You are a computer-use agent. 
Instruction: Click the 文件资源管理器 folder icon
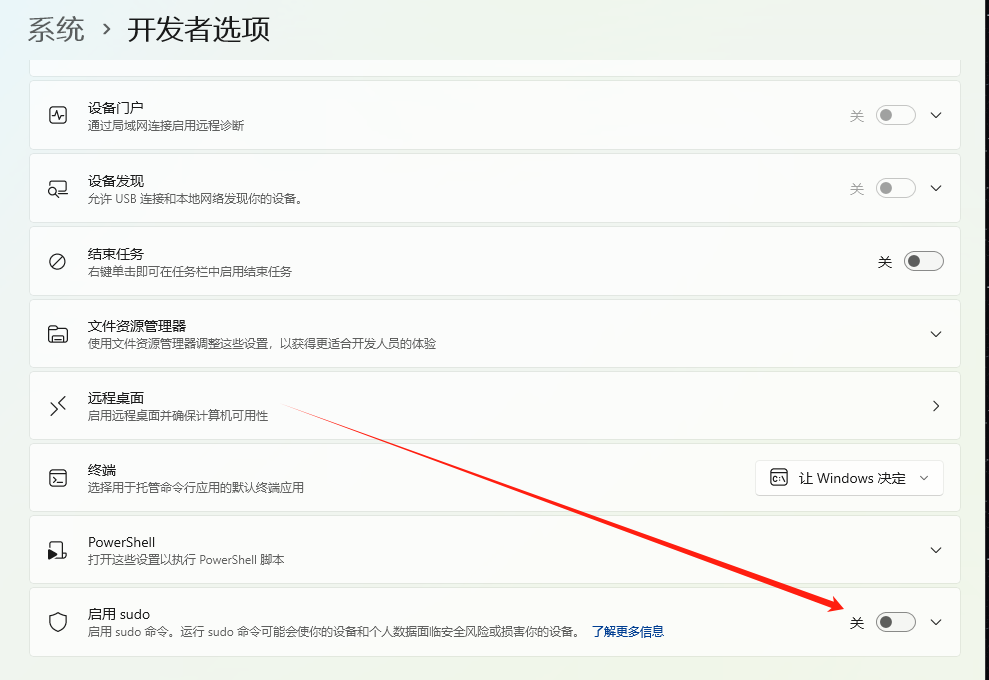pyautogui.click(x=57, y=333)
